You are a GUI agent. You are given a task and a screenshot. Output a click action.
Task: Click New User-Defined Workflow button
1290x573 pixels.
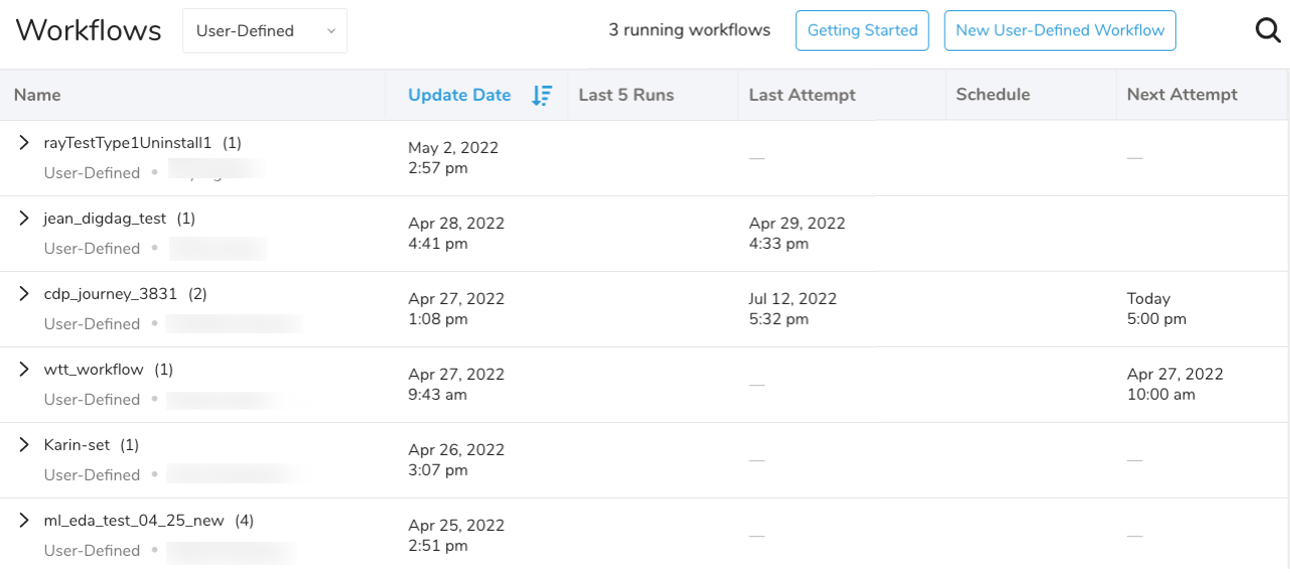1059,31
